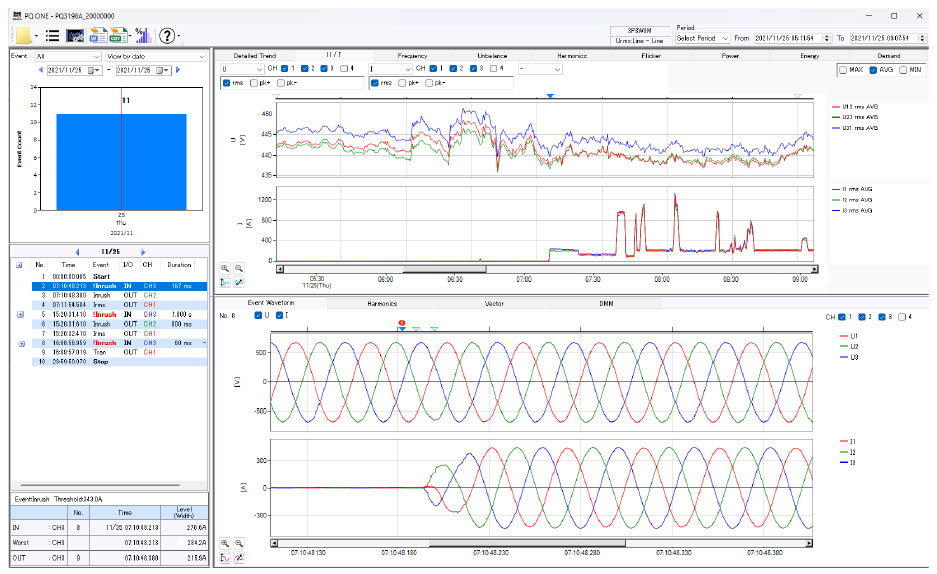Click the help question mark icon
The width and height of the screenshot is (937, 574).
[x=167, y=35]
